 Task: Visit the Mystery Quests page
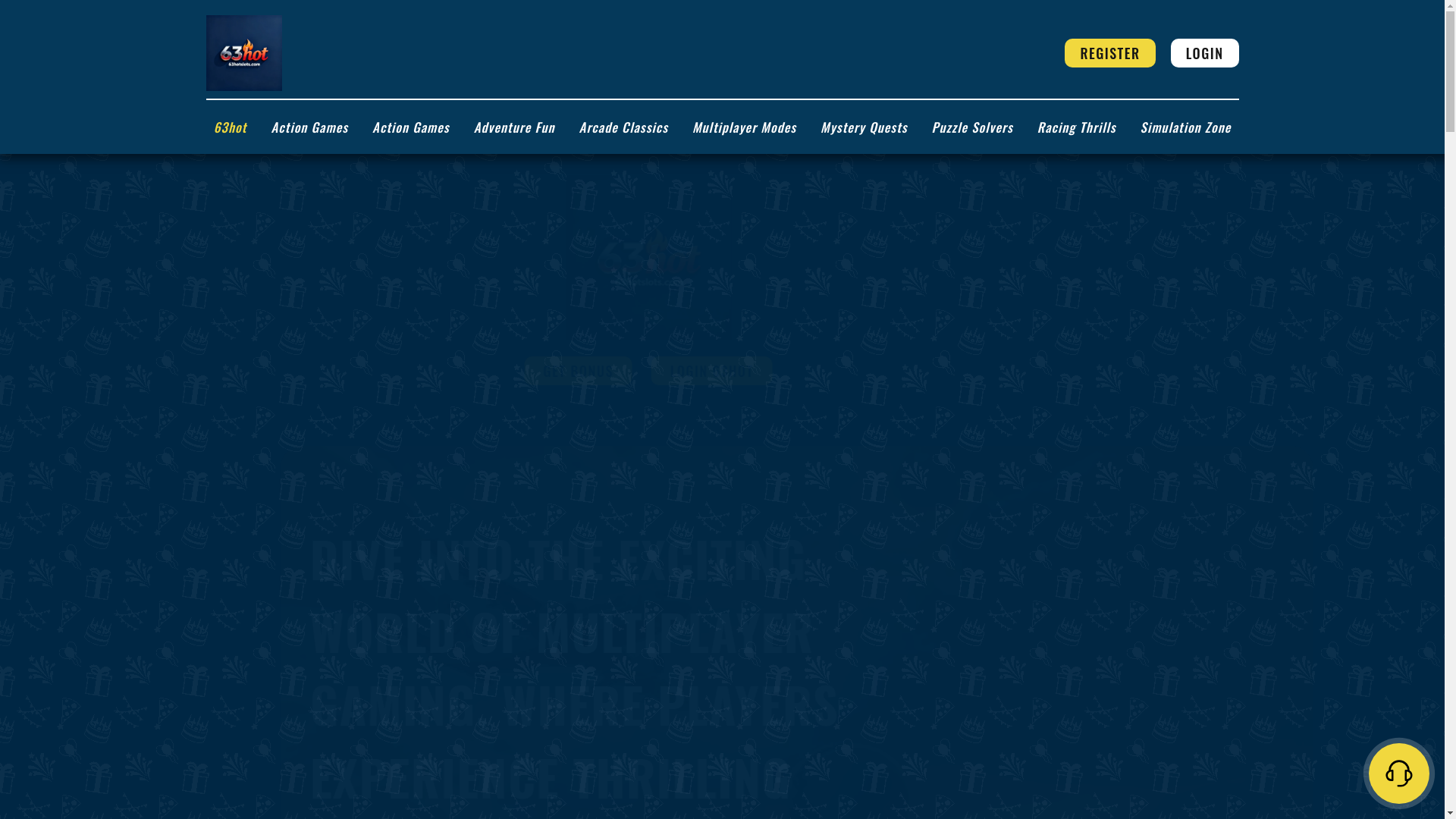[x=863, y=127]
